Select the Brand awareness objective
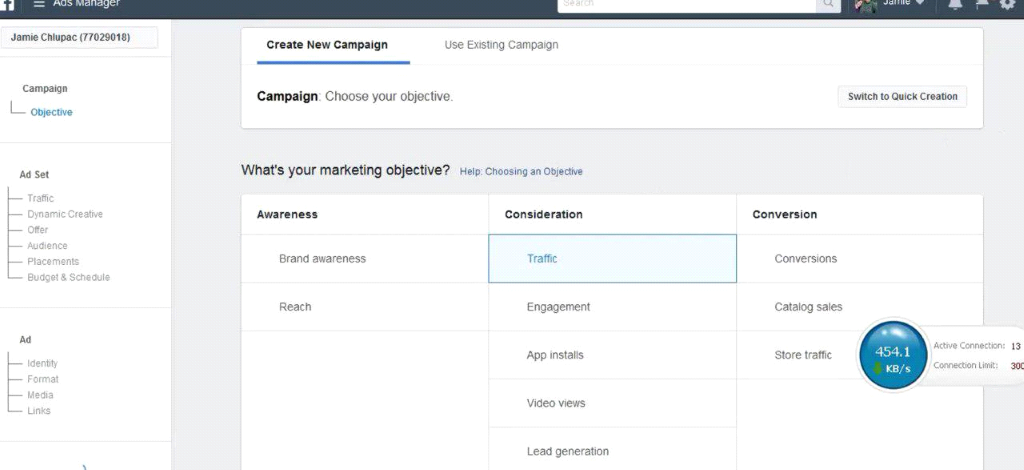Image resolution: width=1024 pixels, height=470 pixels. [x=322, y=259]
